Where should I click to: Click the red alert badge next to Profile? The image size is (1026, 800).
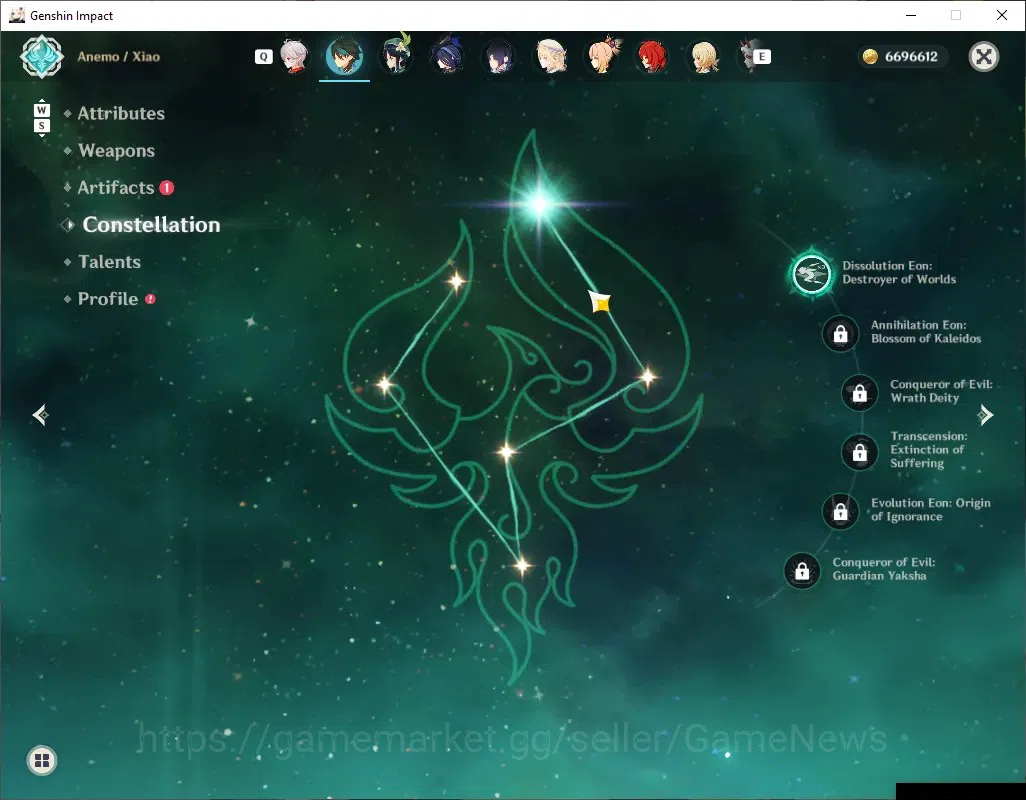coord(150,299)
